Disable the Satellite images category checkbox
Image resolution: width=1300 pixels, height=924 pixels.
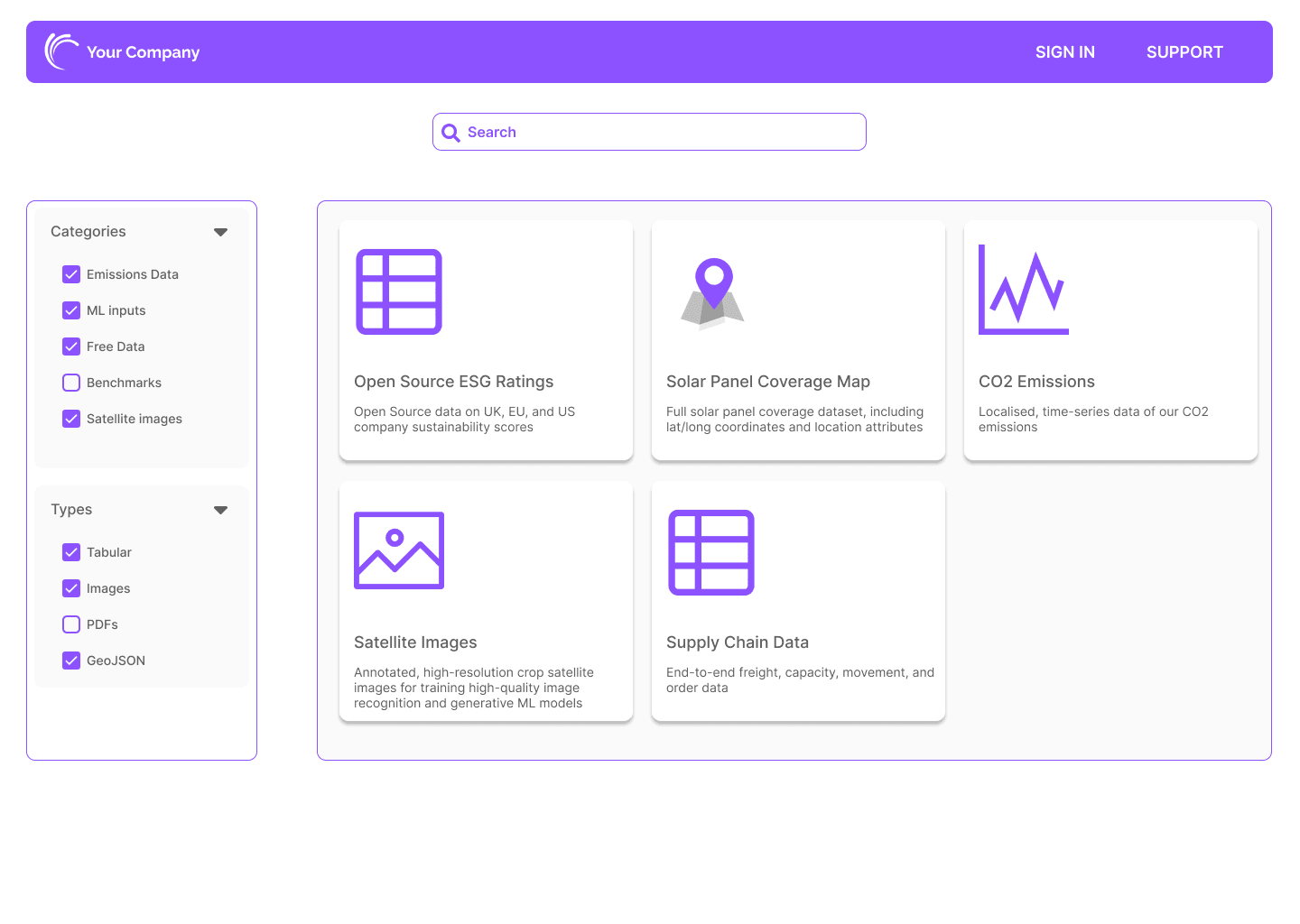click(x=71, y=419)
